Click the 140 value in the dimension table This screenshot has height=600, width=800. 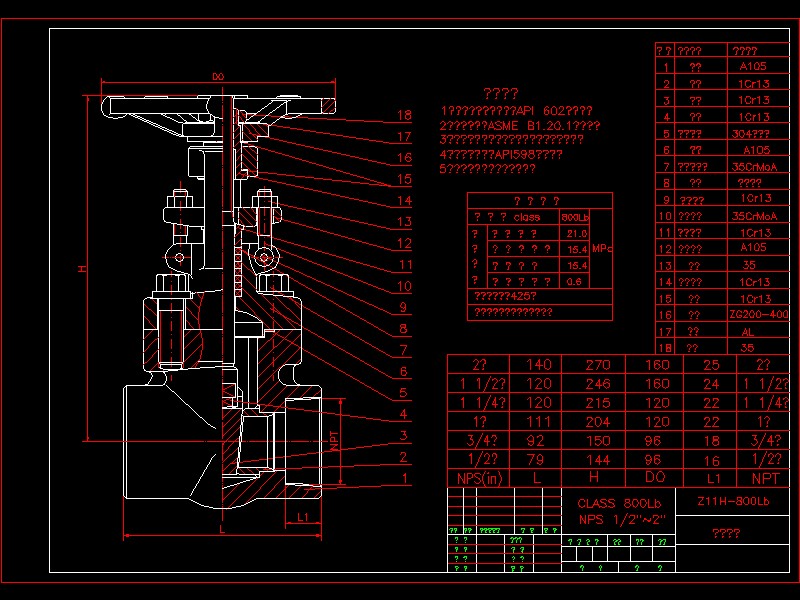[539, 365]
